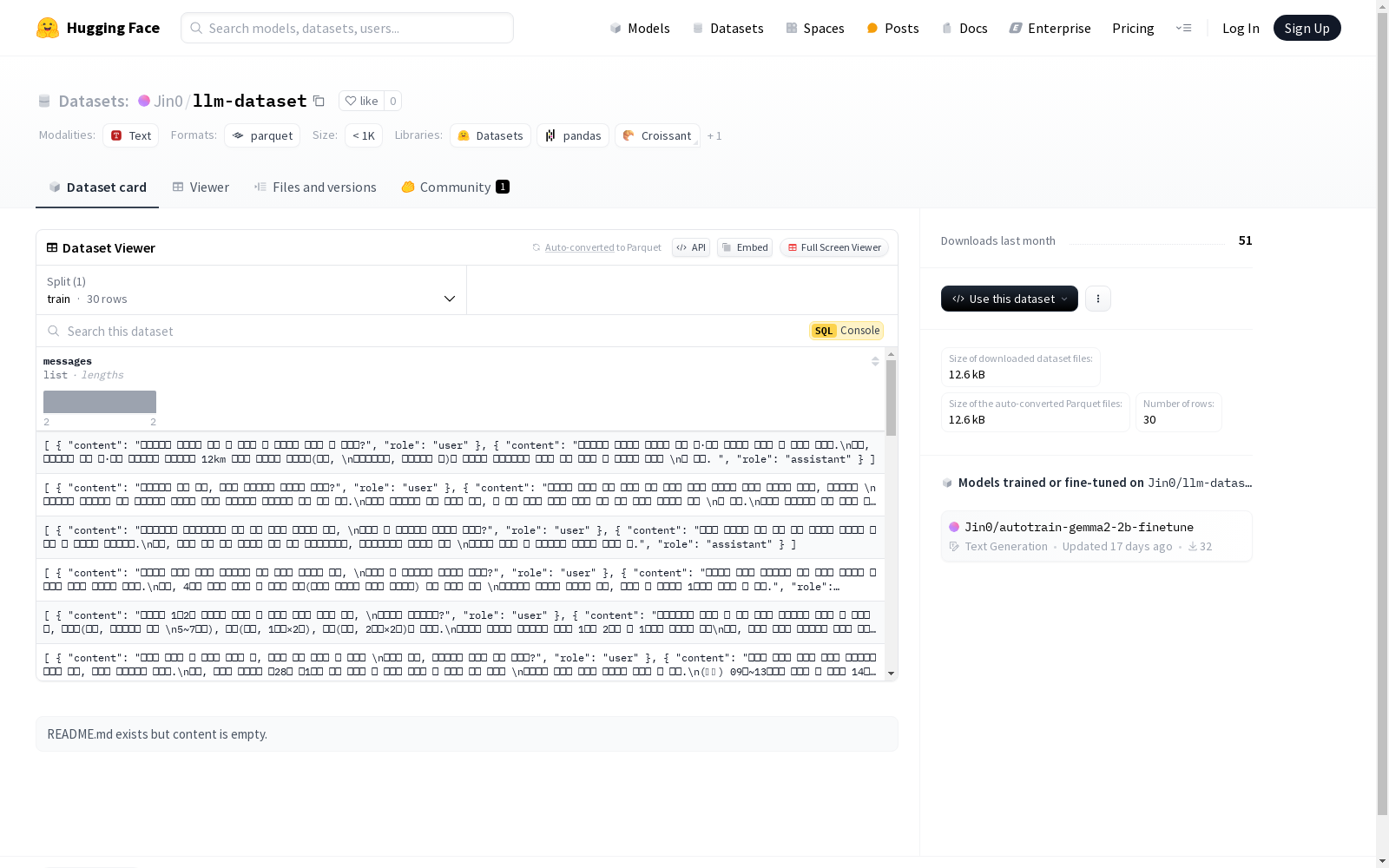Open the three-dot more options button
Viewport: 1389px width, 868px height.
coord(1098,299)
